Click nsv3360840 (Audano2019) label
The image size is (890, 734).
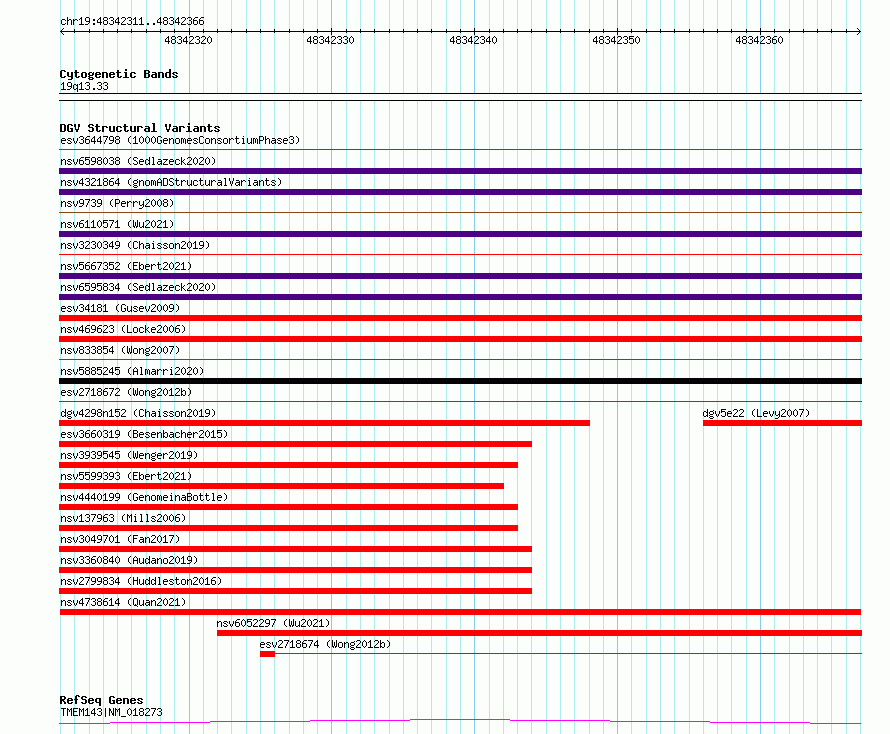point(129,560)
